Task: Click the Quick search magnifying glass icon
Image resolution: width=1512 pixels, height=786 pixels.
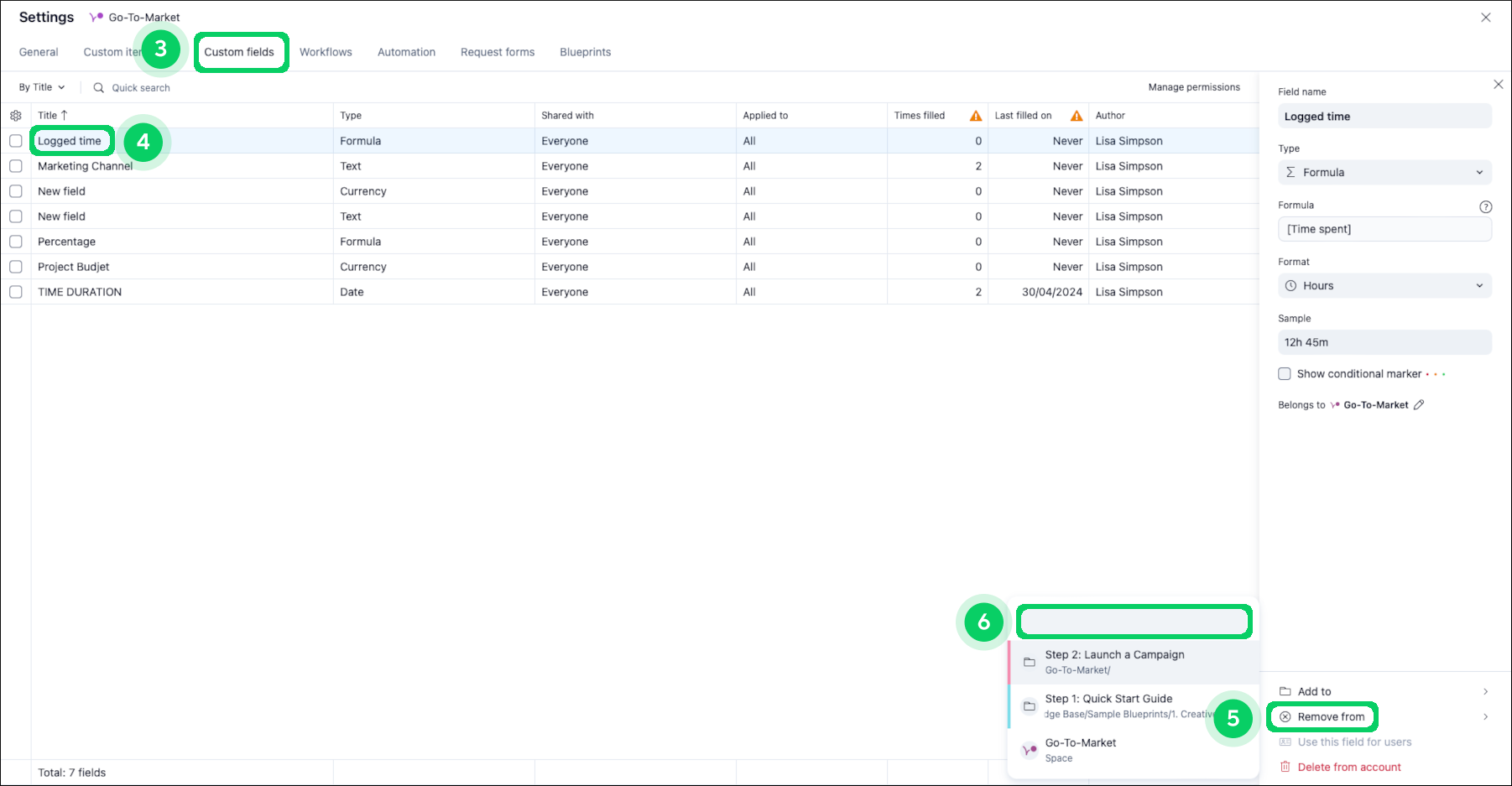Action: 98,87
